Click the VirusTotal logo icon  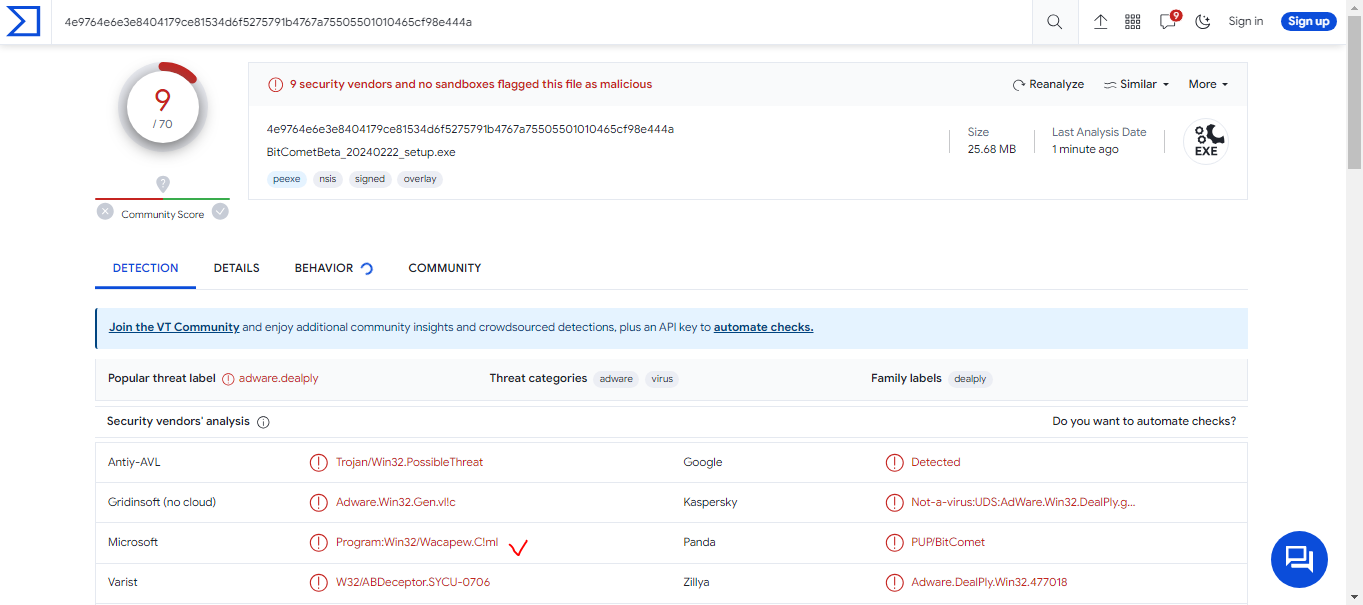point(23,21)
